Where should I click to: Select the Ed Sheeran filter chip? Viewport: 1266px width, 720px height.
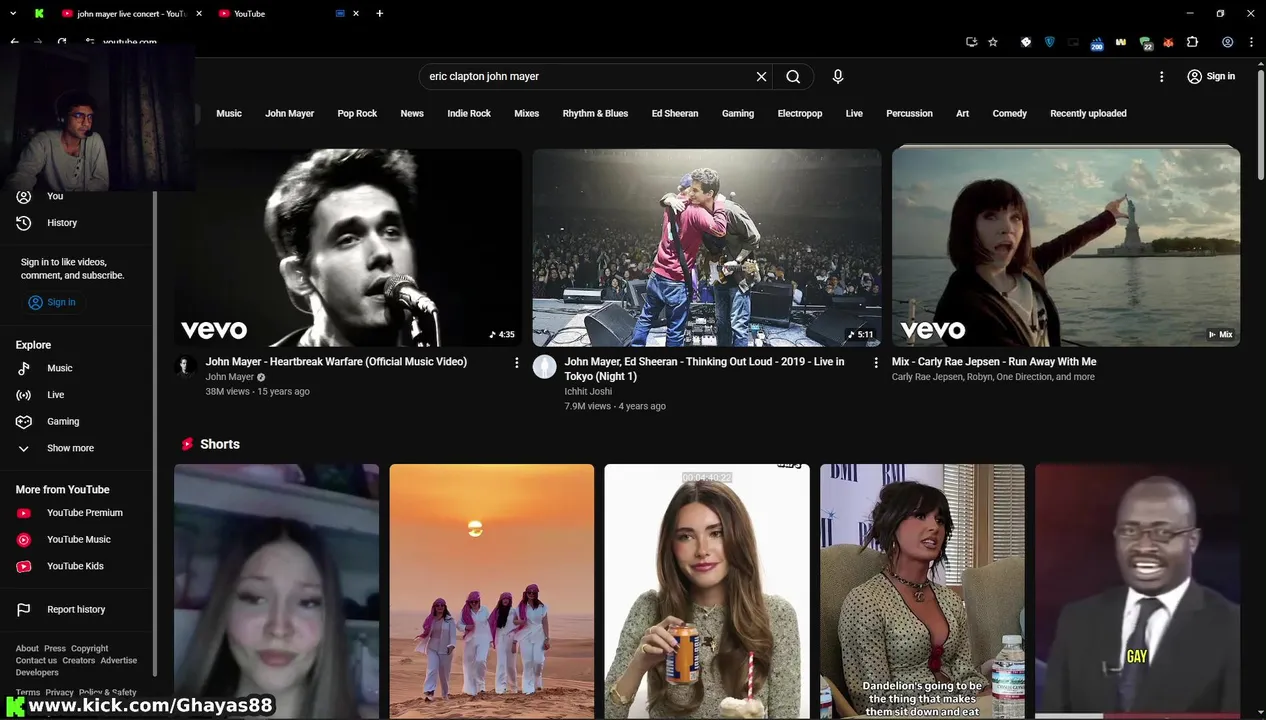click(x=675, y=114)
